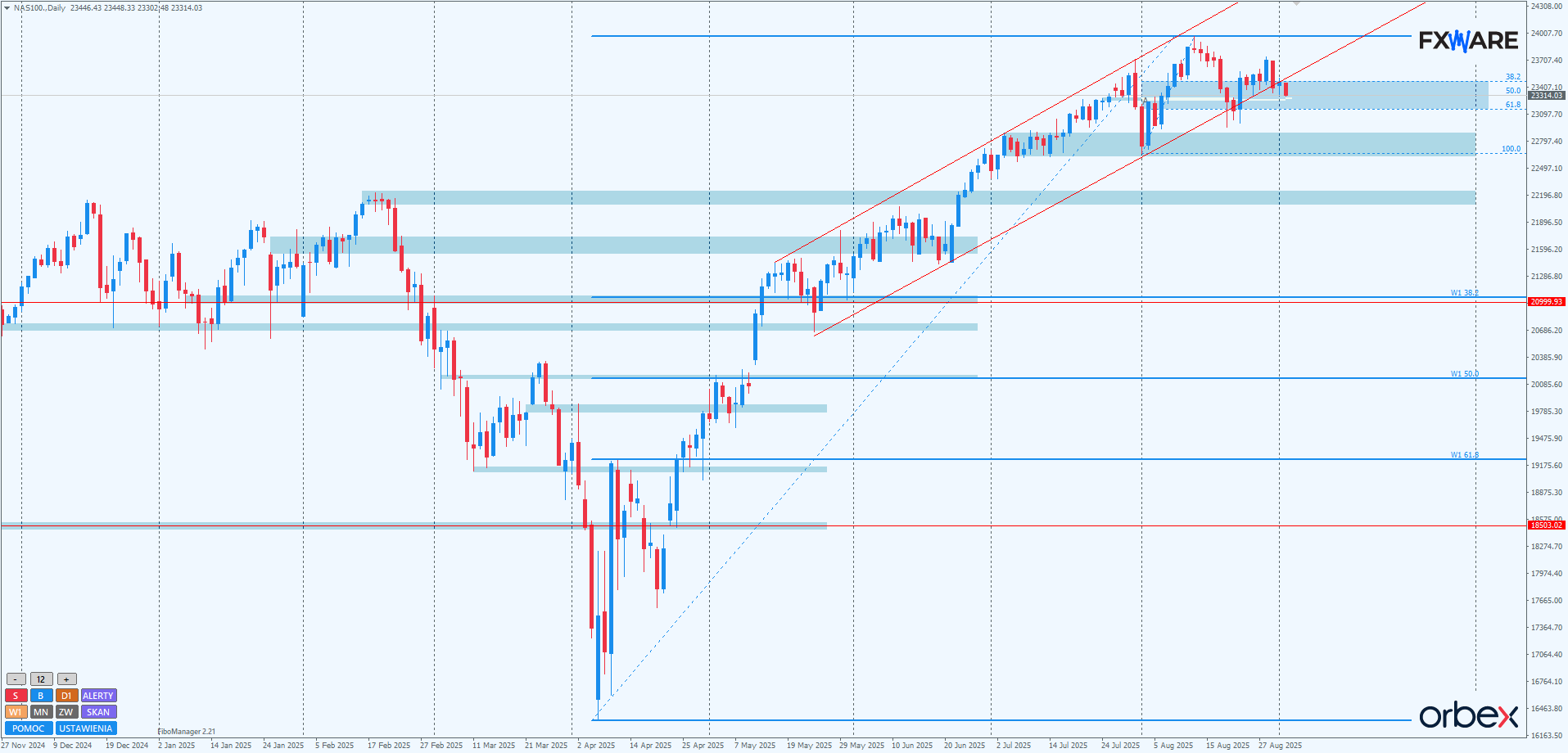The width and height of the screenshot is (1568, 753).
Task: Click the value field showing 12
Action: pyautogui.click(x=41, y=679)
